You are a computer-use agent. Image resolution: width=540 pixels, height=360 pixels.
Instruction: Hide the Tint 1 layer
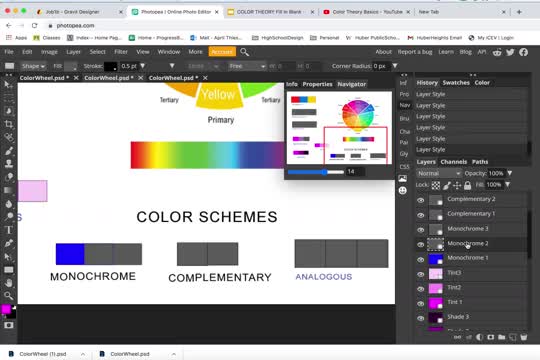420,304
